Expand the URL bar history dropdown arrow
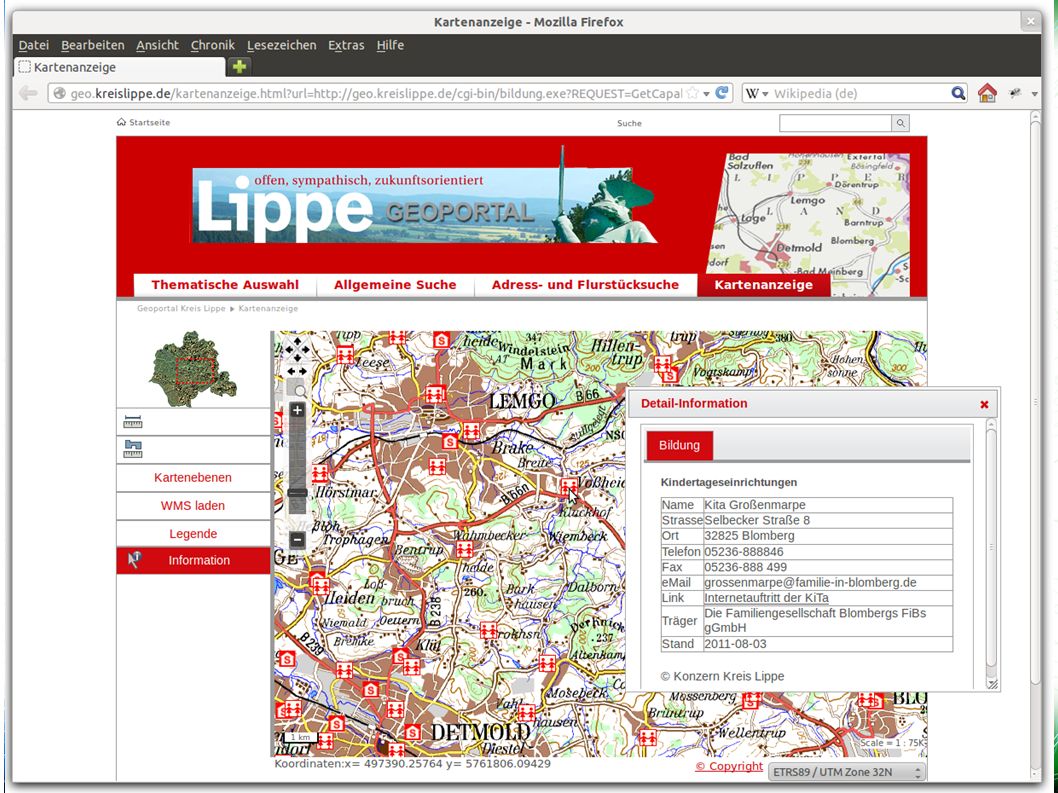 pyautogui.click(x=706, y=94)
